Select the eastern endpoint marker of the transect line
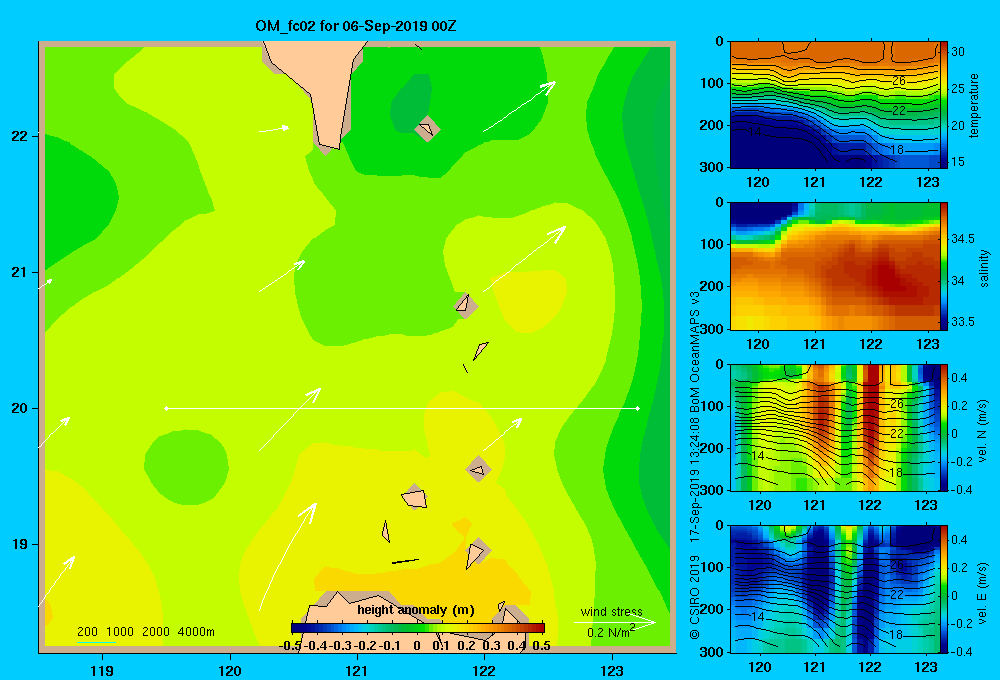 coord(638,408)
